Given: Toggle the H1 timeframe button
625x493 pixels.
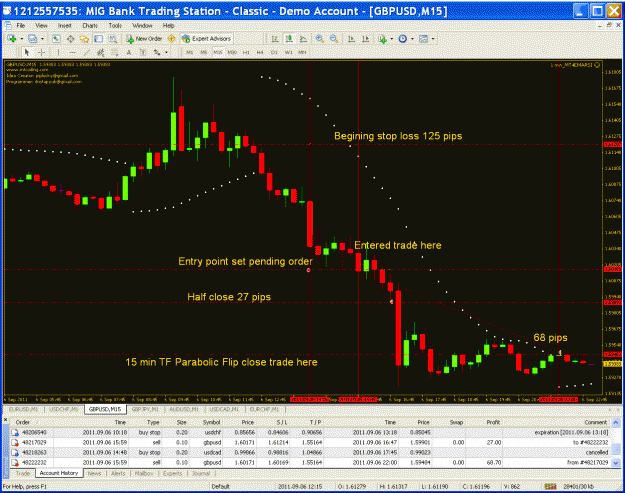Looking at the screenshot, I should [246, 52].
